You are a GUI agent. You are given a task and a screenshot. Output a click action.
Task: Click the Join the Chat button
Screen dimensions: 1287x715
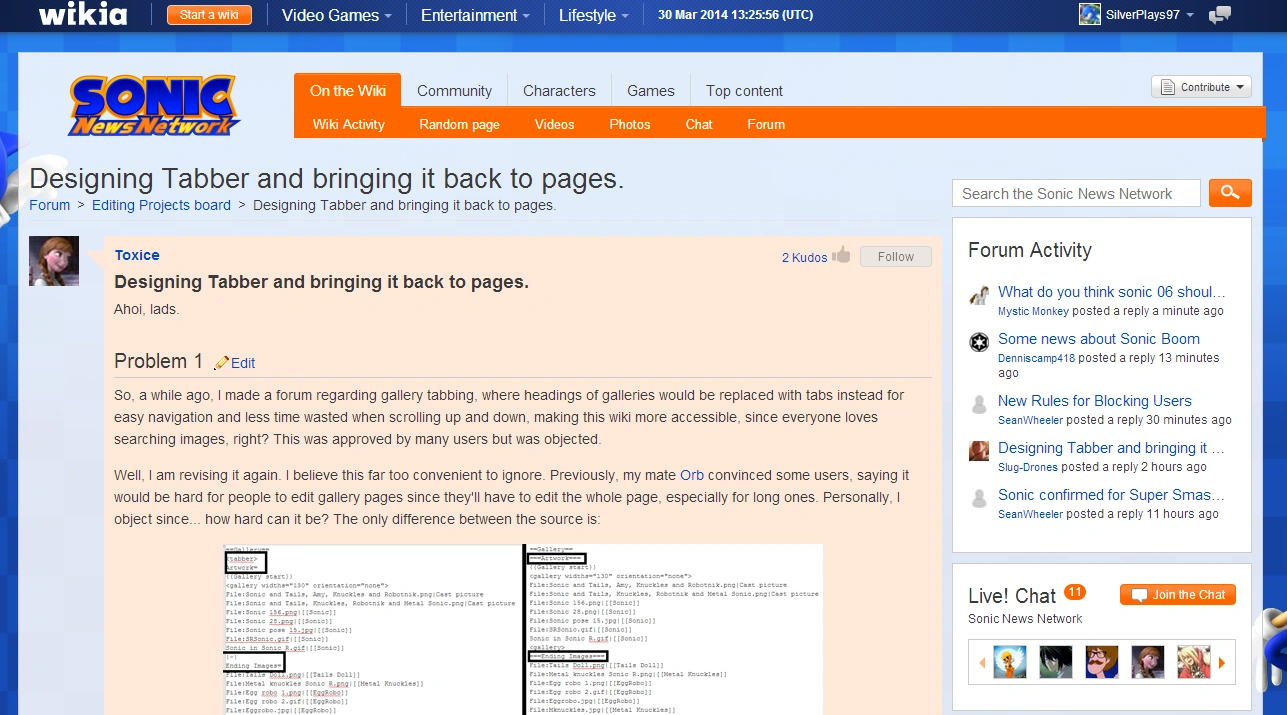(x=1178, y=595)
